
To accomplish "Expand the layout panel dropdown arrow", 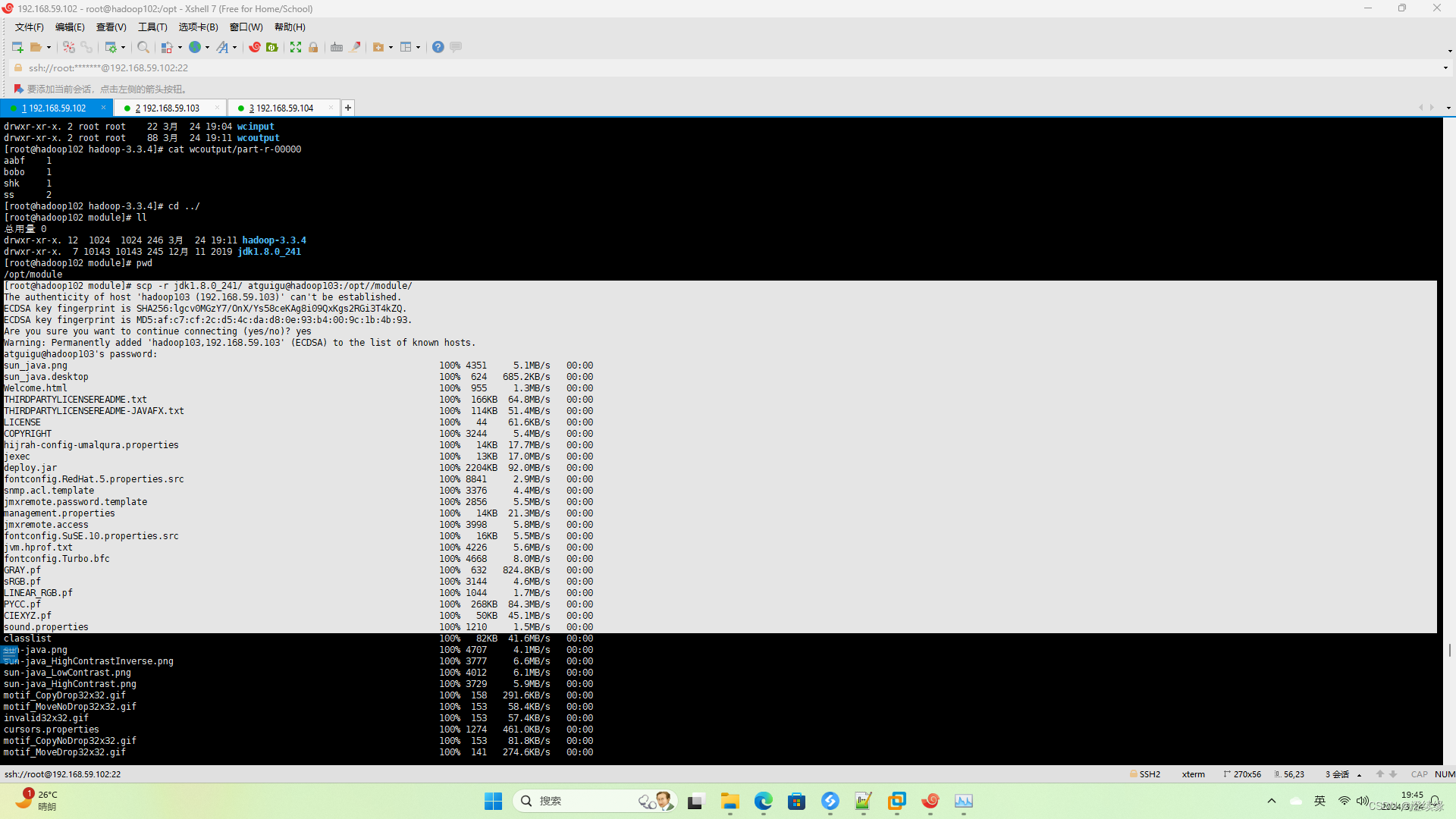I will coord(418,48).
